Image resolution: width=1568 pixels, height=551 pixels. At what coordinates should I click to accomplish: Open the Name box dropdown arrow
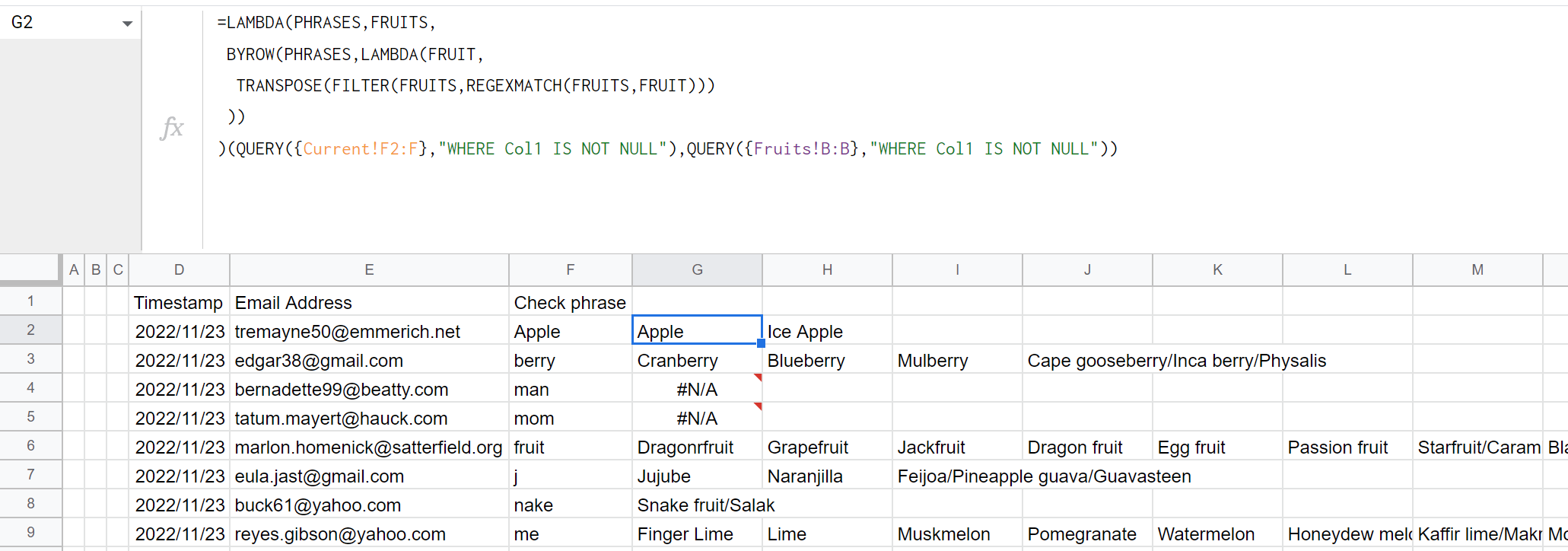coord(127,24)
